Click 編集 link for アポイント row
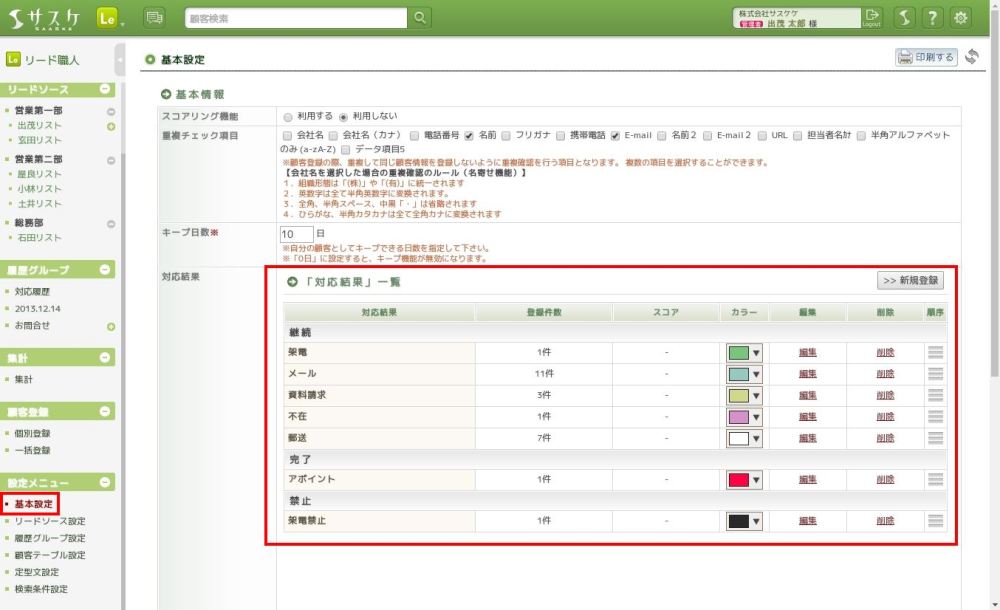 click(x=807, y=479)
